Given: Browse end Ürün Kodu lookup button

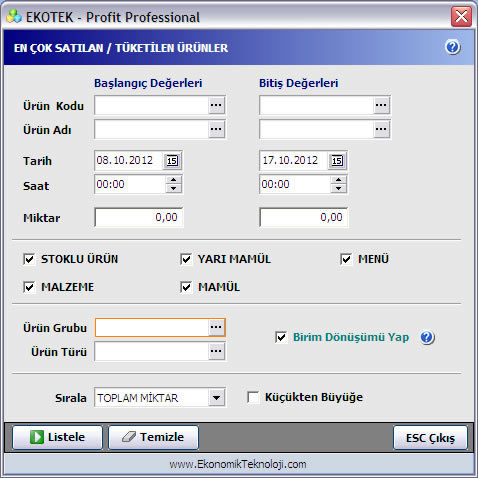Looking at the screenshot, I should [381, 105].
